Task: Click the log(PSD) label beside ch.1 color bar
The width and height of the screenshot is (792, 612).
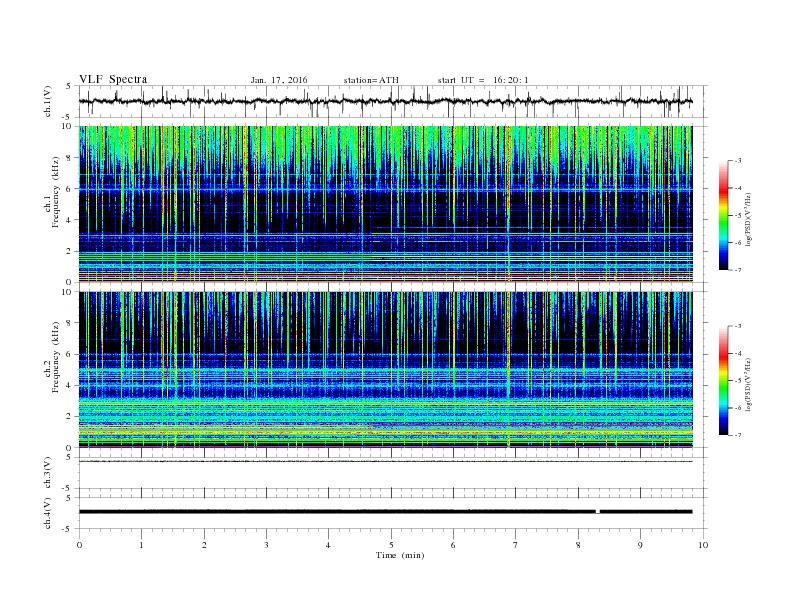Action: (748, 219)
